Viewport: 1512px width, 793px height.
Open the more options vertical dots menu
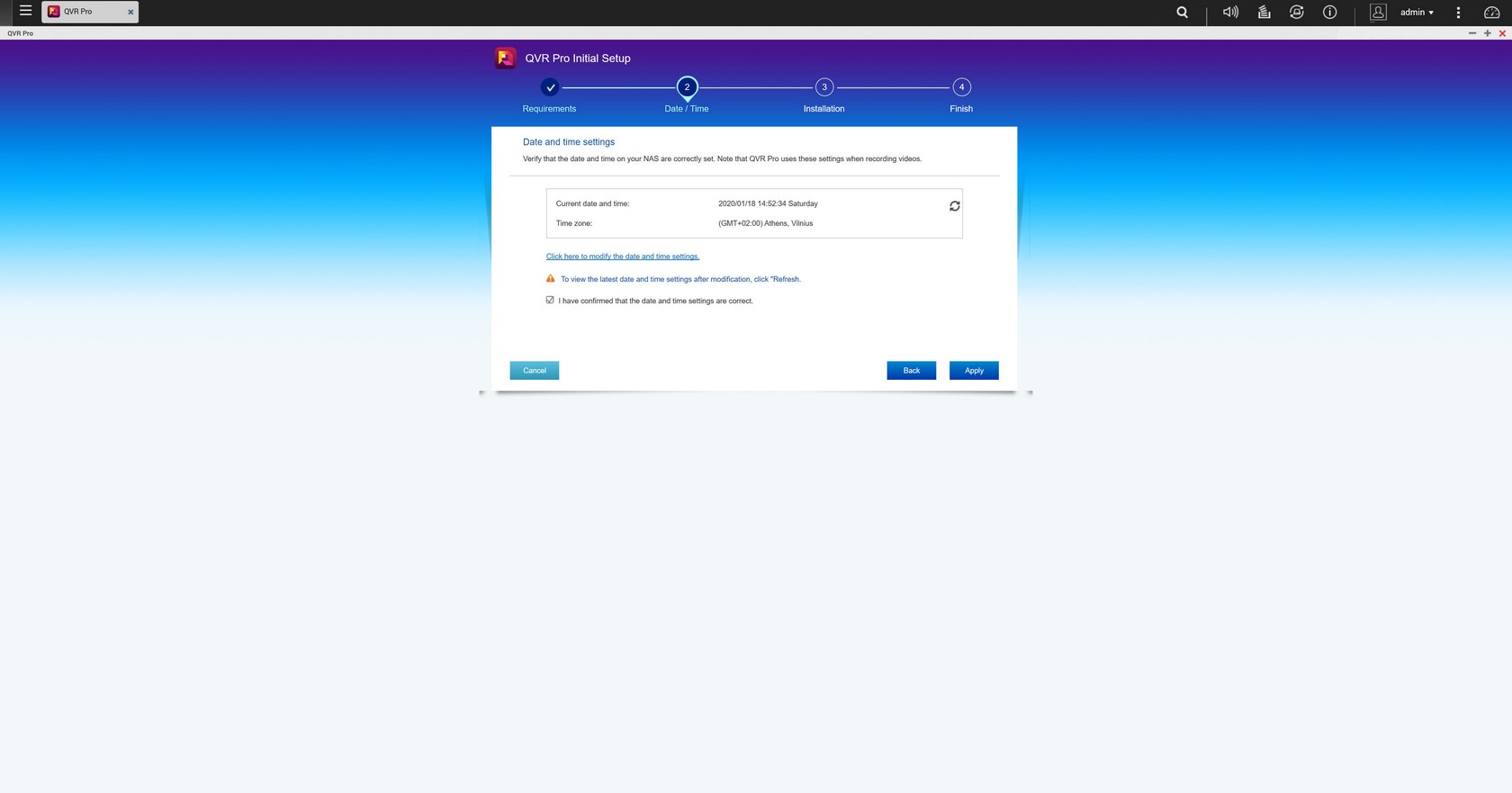coord(1458,12)
